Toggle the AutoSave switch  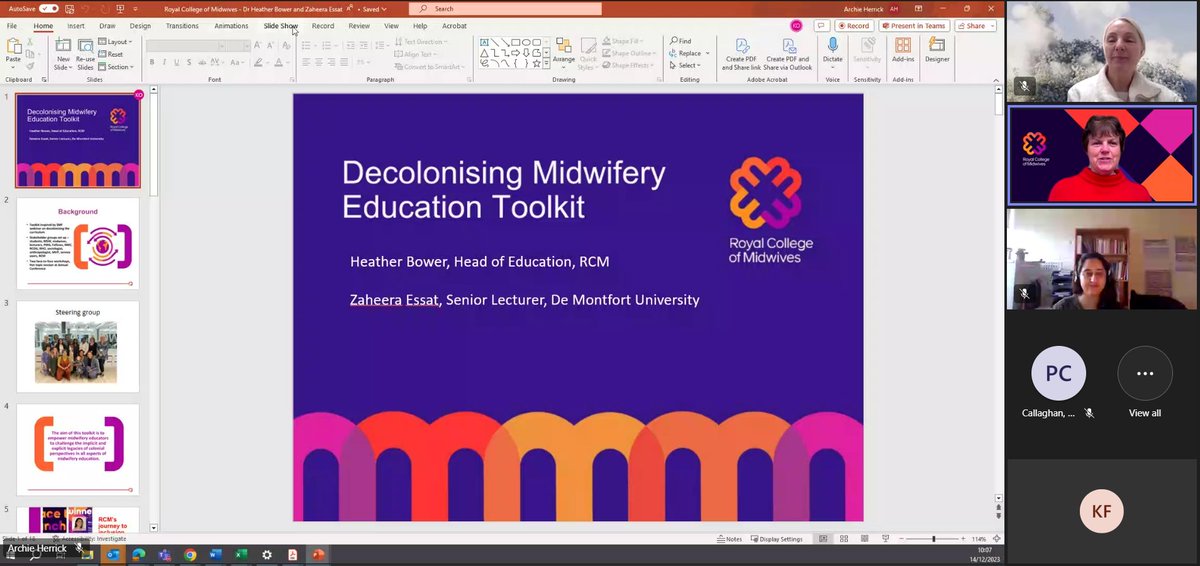(x=49, y=9)
